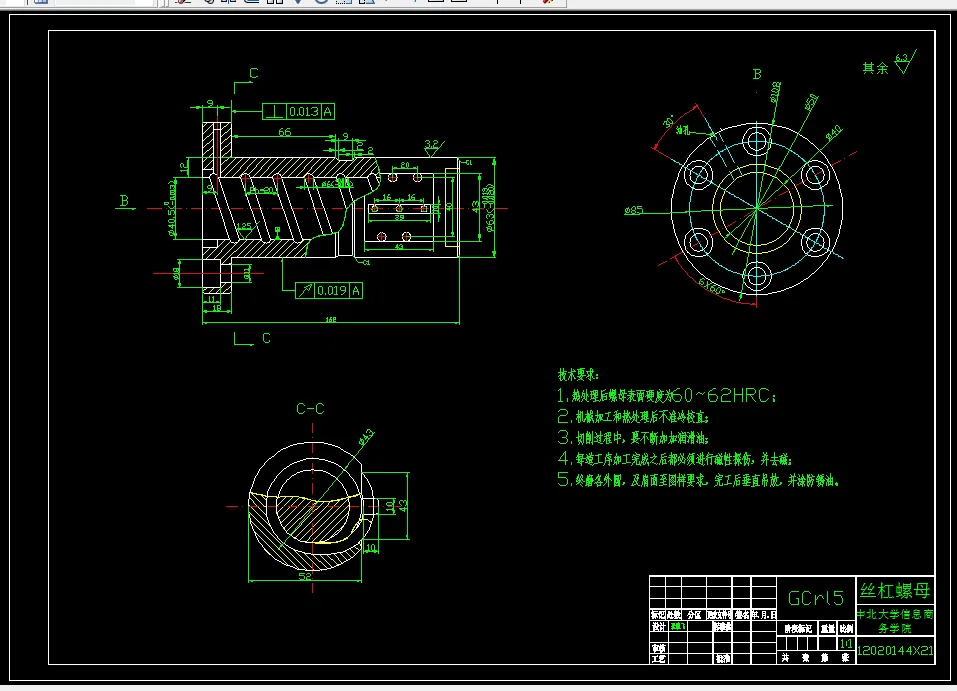Select the 0.013 perpendicularity tolerance frame
957x691 pixels.
298,111
